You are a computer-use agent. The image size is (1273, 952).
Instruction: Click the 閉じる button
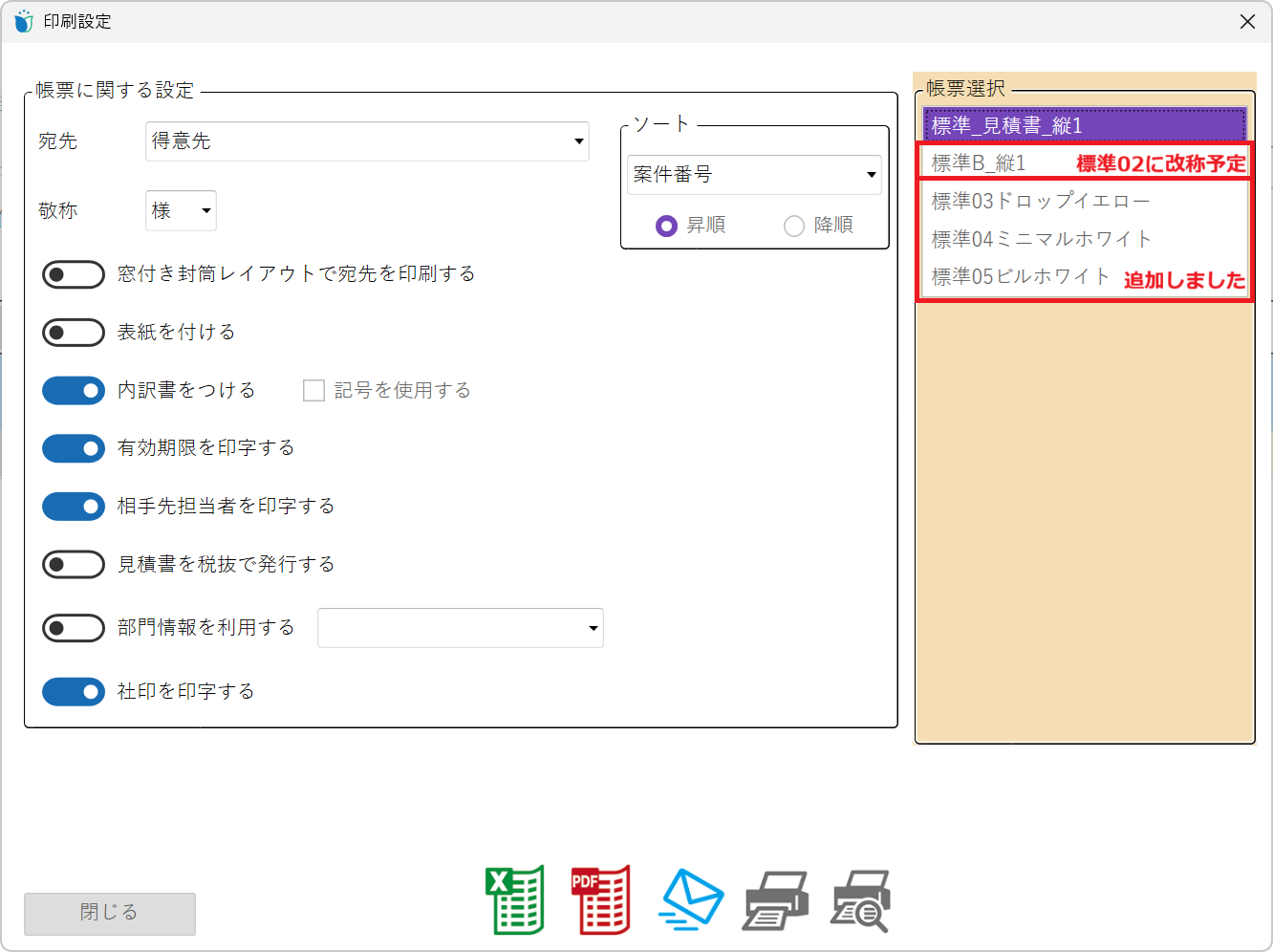[110, 913]
